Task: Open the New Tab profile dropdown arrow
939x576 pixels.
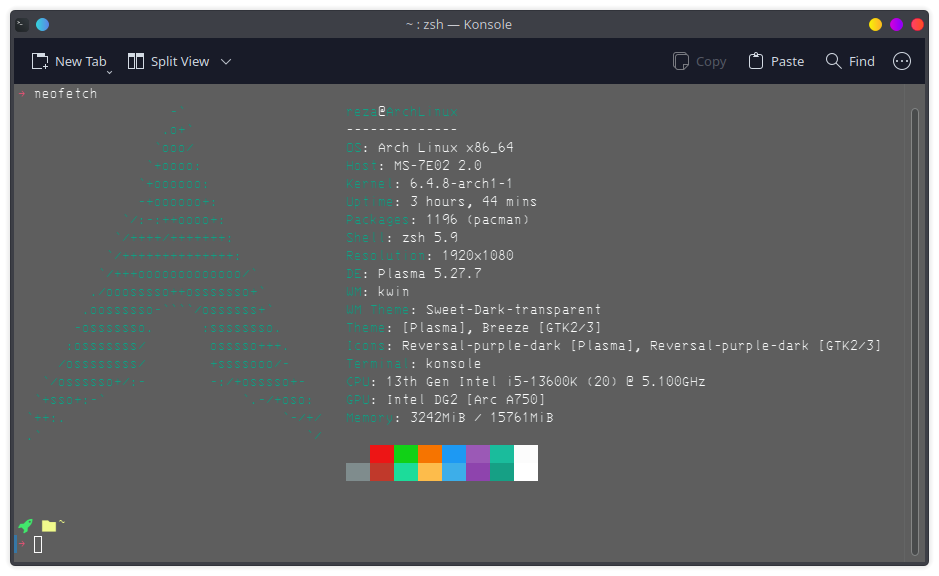Action: (109, 72)
